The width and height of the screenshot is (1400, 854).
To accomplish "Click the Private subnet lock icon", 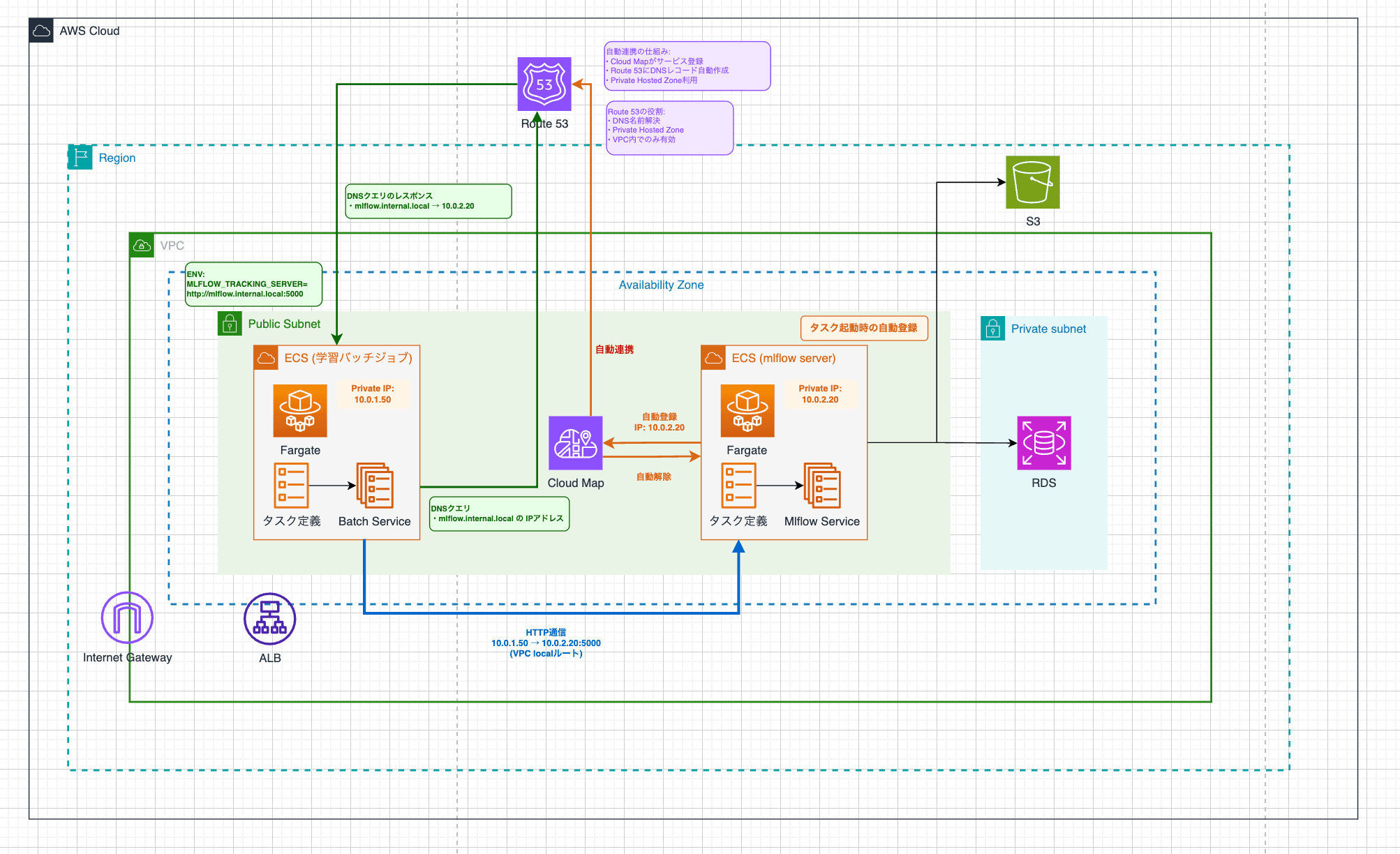I will 992,329.
